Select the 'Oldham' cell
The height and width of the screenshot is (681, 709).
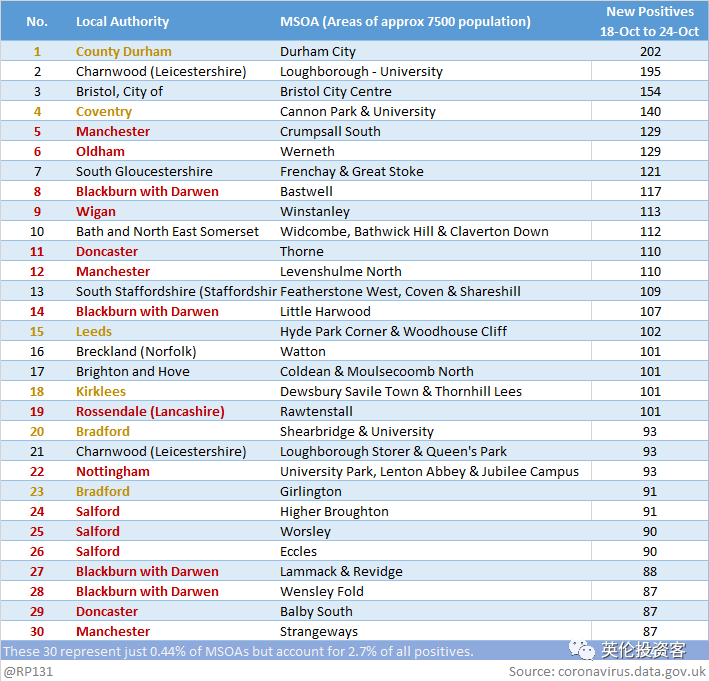tap(100, 151)
